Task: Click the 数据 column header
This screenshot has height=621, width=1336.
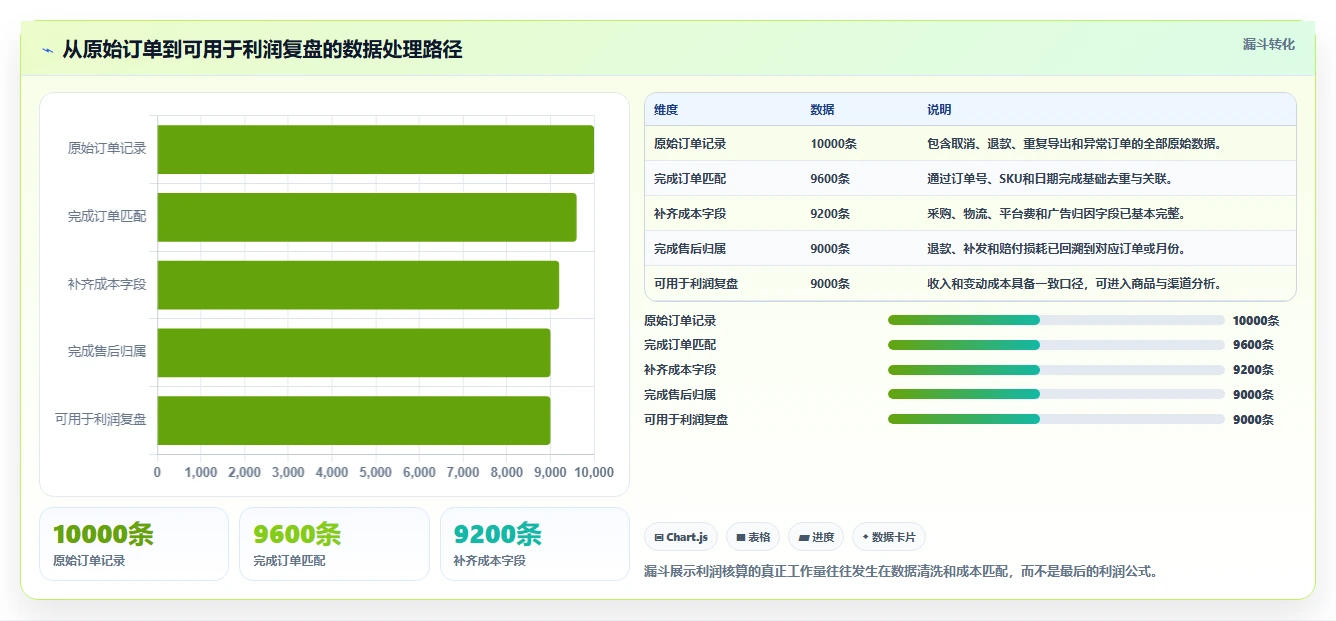Action: pyautogui.click(x=822, y=110)
